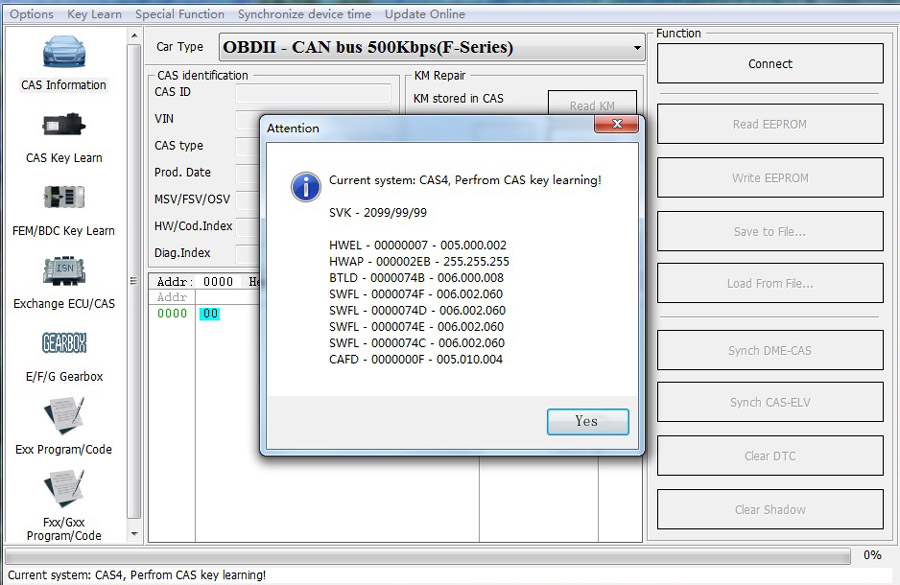Click Update Online
The width and height of the screenshot is (900, 585).
(424, 14)
